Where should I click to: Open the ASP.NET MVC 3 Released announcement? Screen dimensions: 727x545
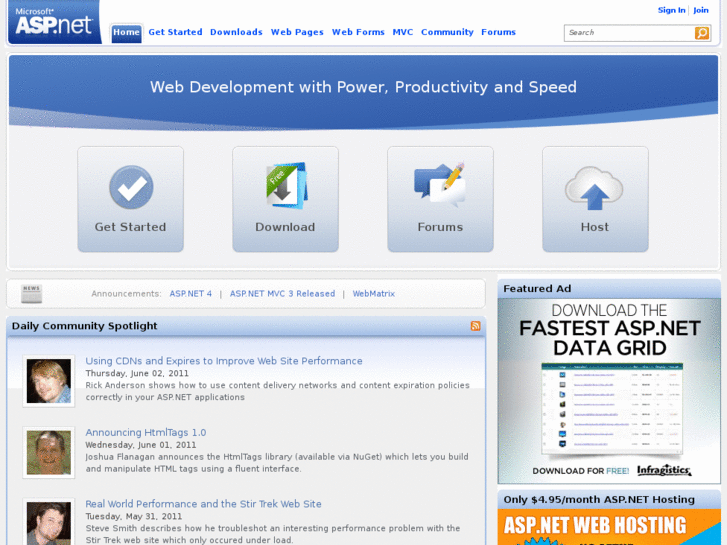click(282, 294)
